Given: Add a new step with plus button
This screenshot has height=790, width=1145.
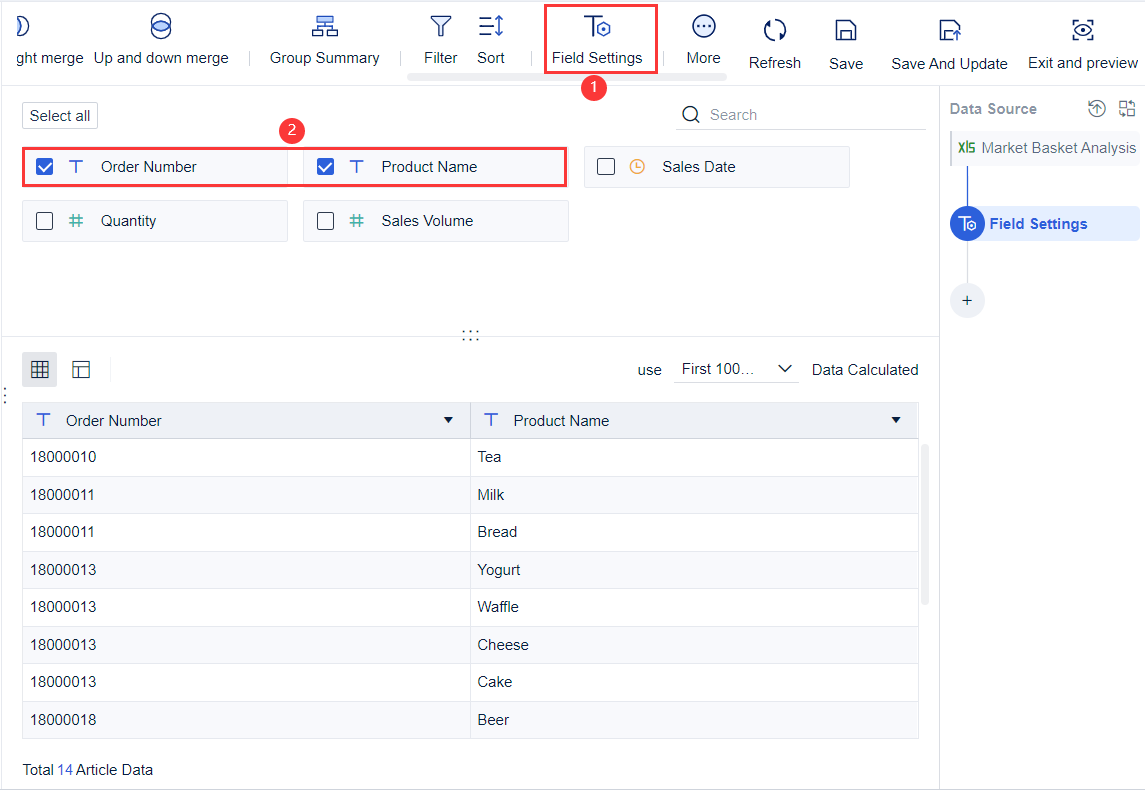Looking at the screenshot, I should pyautogui.click(x=967, y=300).
